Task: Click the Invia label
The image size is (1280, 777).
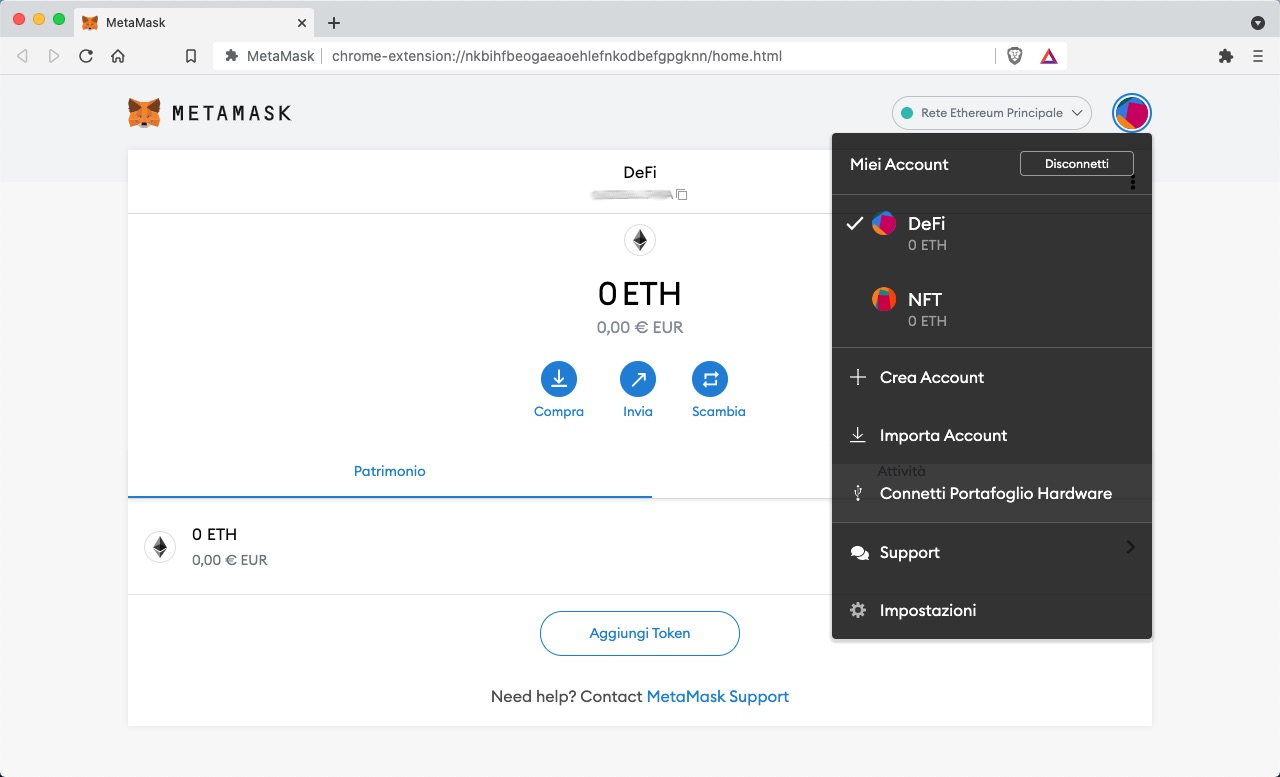Action: tap(638, 412)
